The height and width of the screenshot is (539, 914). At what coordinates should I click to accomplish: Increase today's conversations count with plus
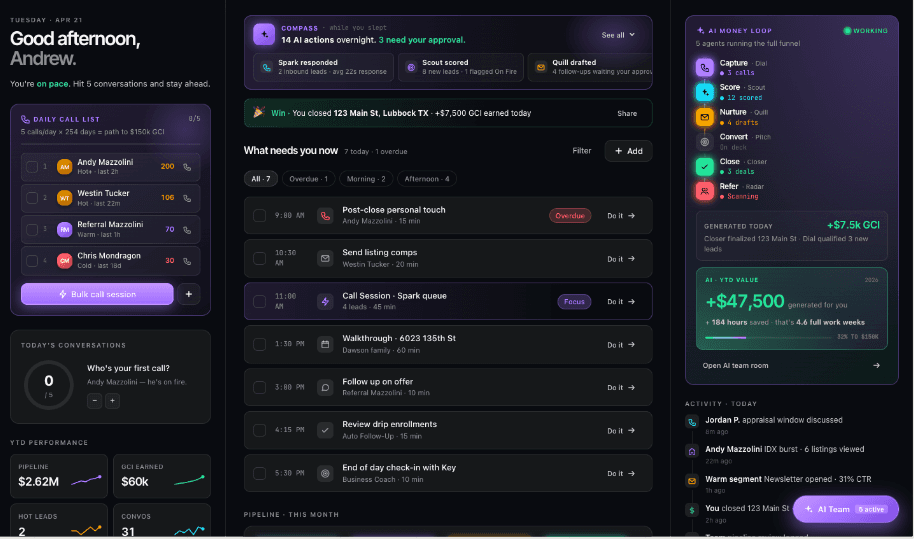point(113,401)
